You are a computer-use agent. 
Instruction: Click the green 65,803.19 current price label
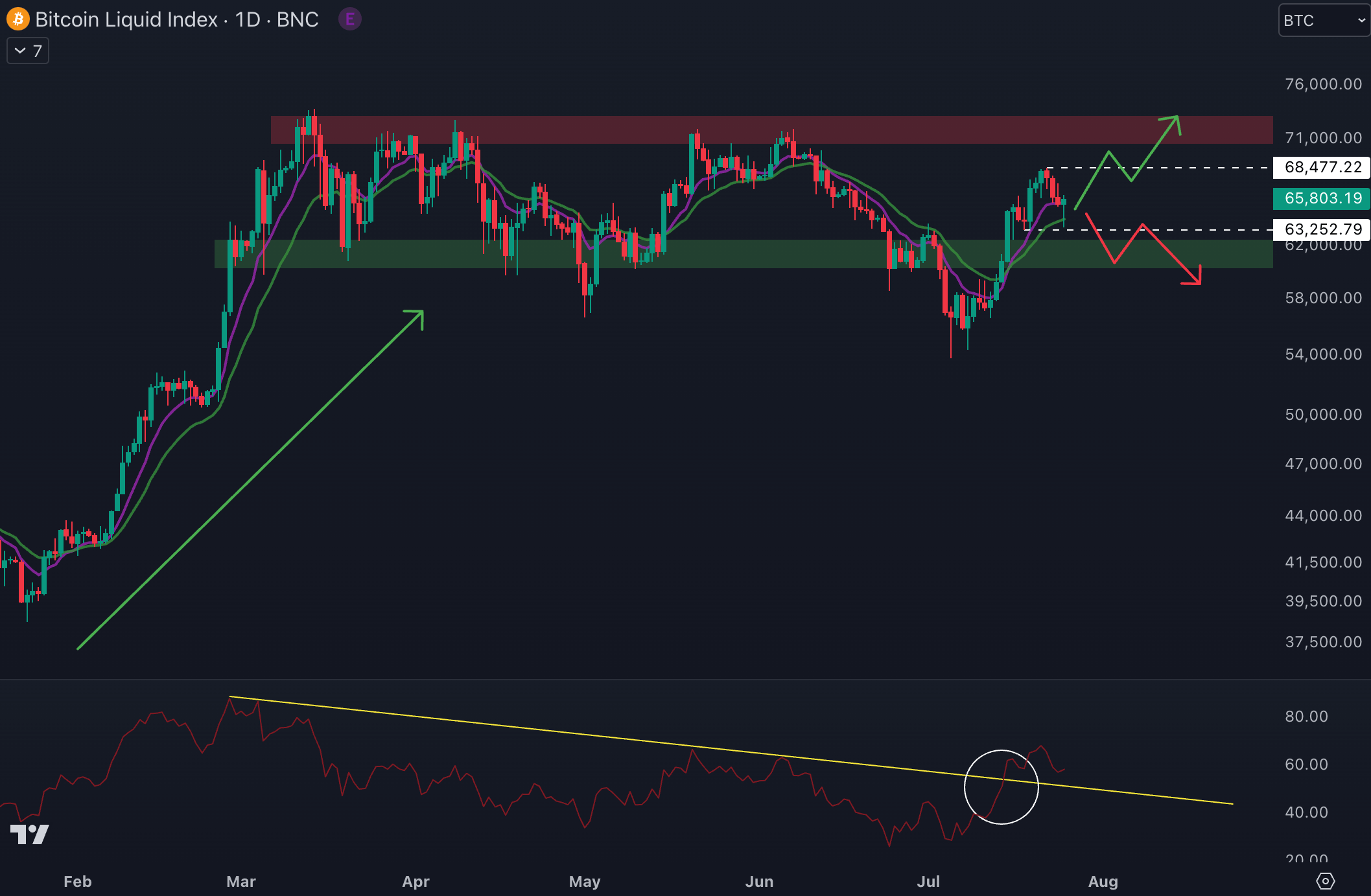tap(1322, 198)
